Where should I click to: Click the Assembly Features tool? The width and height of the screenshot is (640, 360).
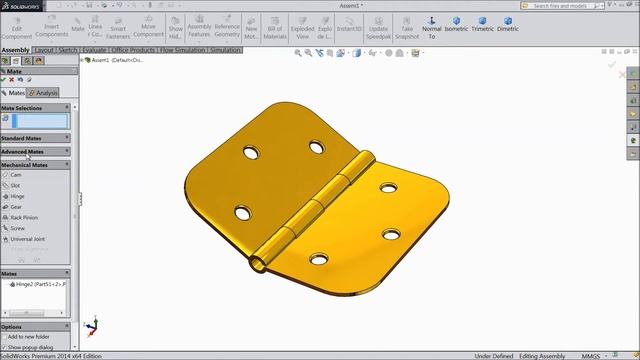pyautogui.click(x=199, y=25)
